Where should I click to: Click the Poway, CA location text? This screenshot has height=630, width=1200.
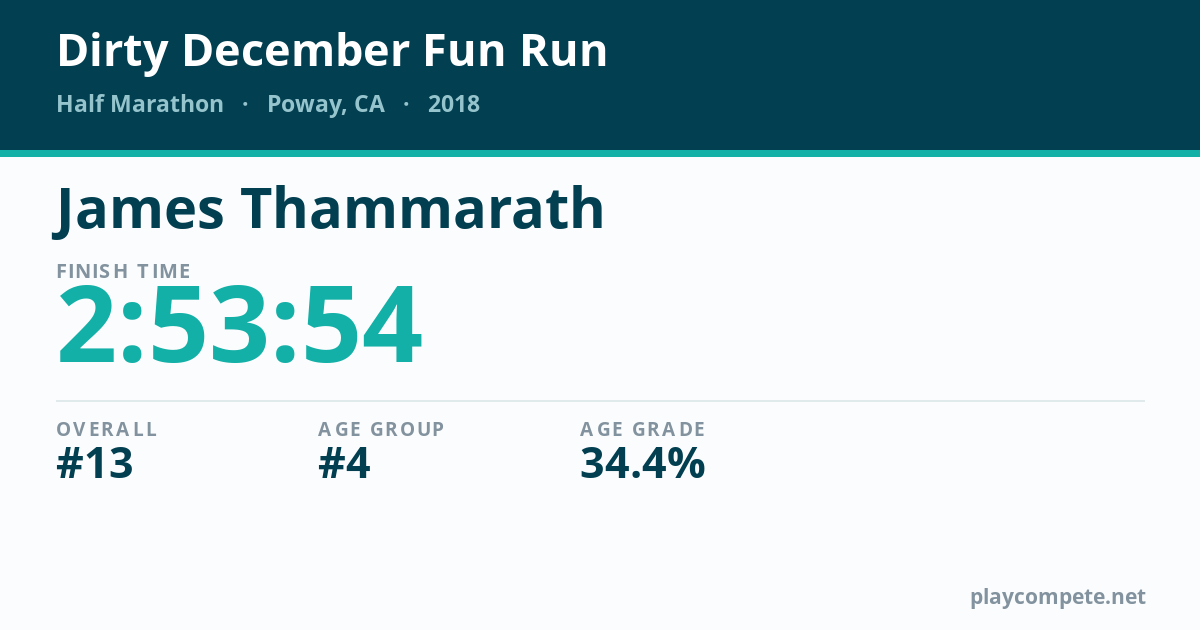point(326,105)
